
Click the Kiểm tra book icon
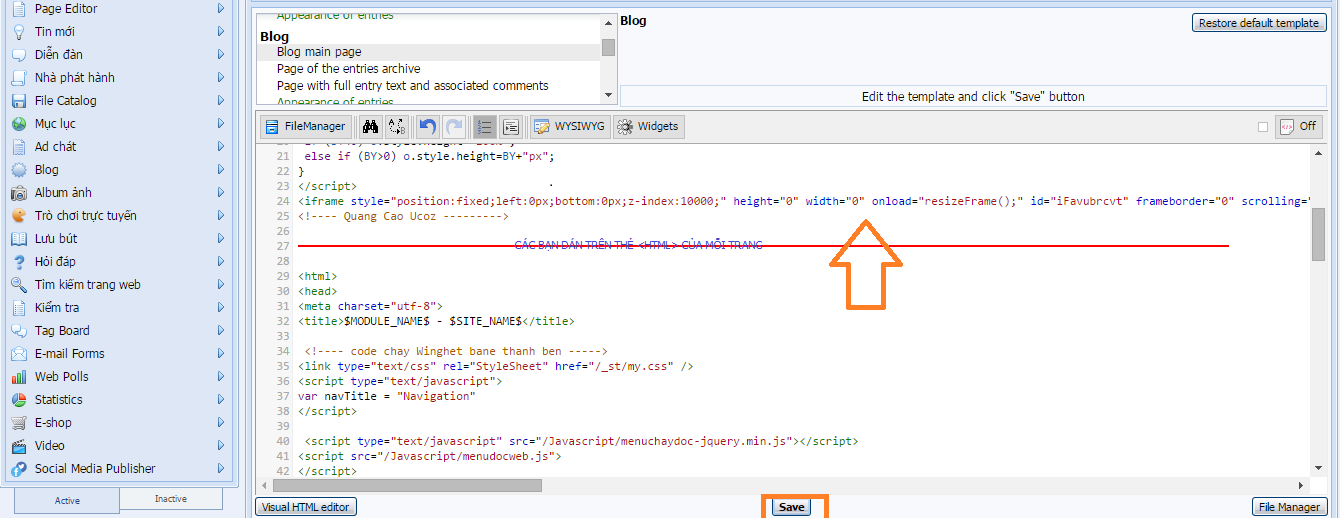[x=18, y=307]
